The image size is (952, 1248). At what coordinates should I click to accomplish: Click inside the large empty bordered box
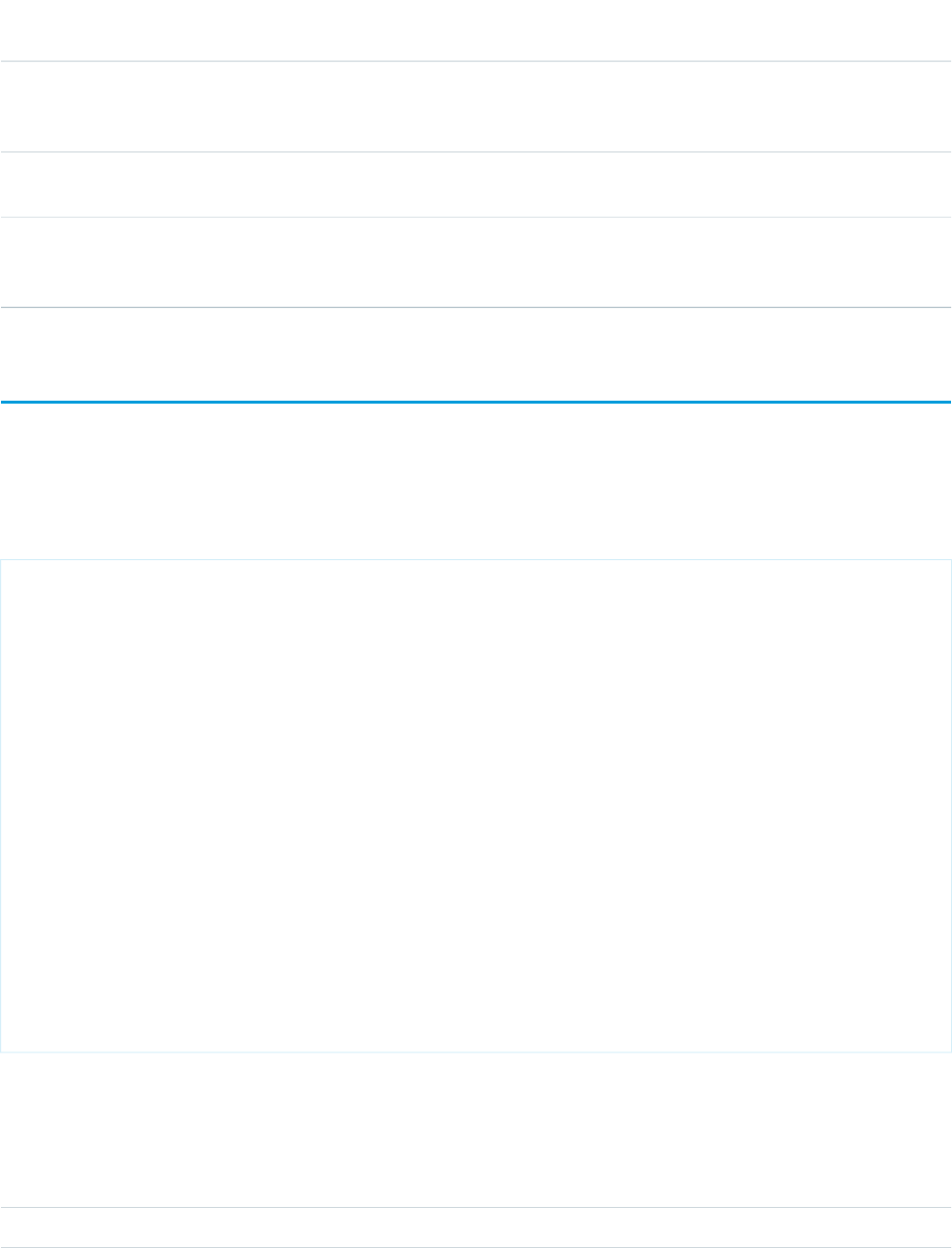(476, 805)
